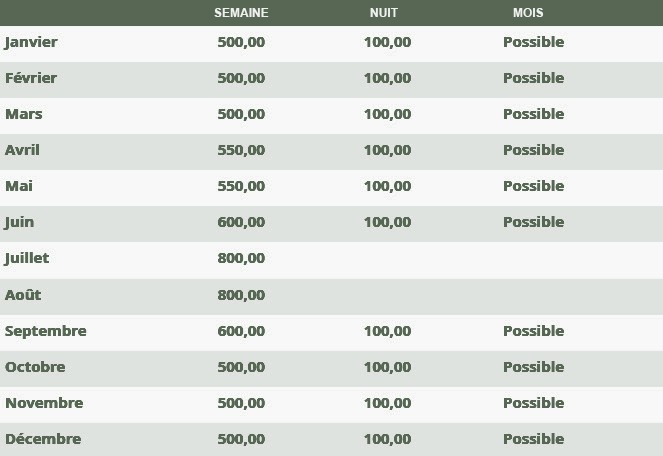This screenshot has width=663, height=456.
Task: Click the SEMAINE column header
Action: click(x=241, y=13)
